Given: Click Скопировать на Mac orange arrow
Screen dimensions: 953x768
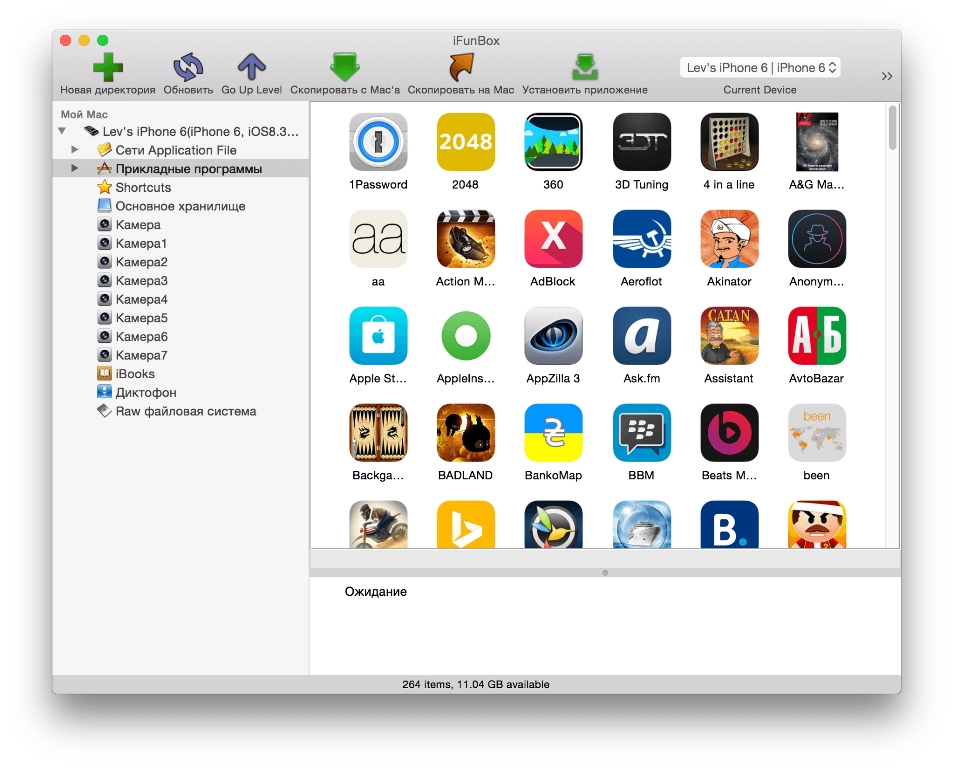Looking at the screenshot, I should pos(461,67).
